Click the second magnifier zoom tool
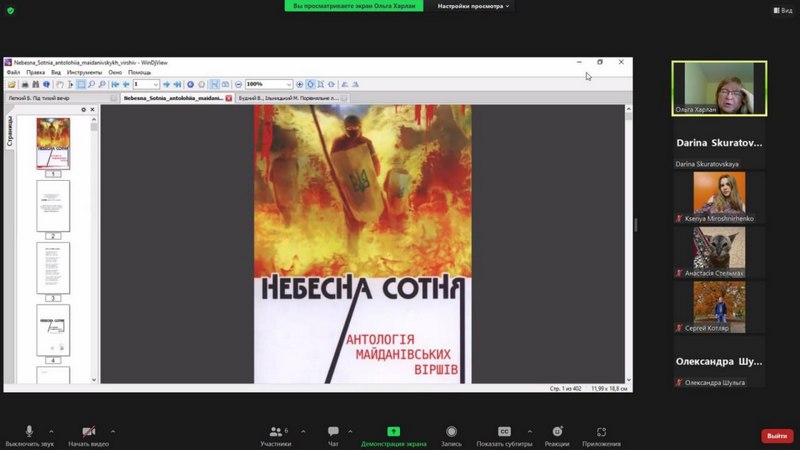The image size is (800, 450). tap(102, 84)
